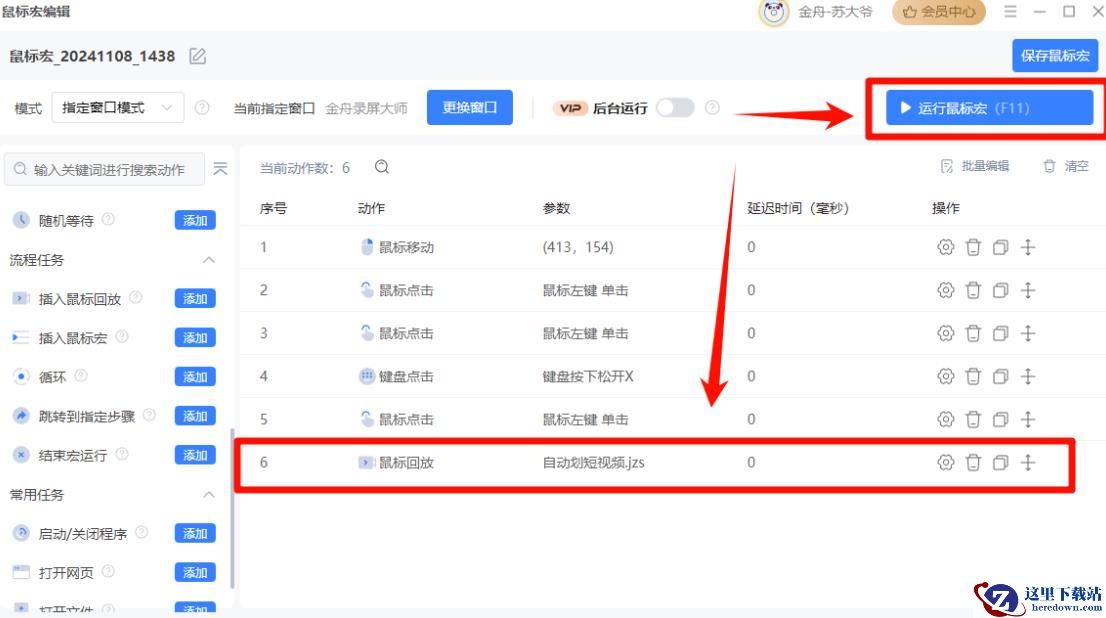Viewport: 1106px width, 618px height.
Task: Click the 更换窗口 button
Action: click(x=469, y=108)
